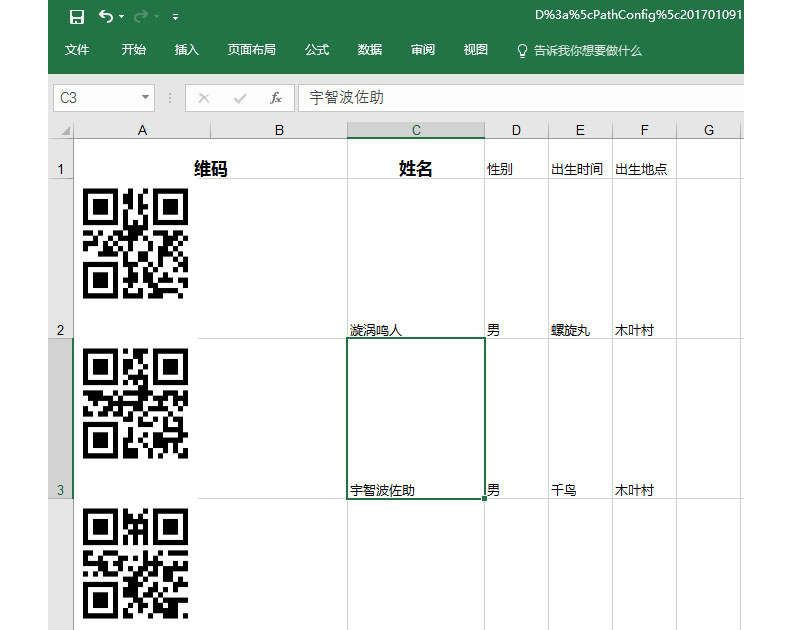Click the Select All corner triangle
800x630 pixels.
pos(65,131)
